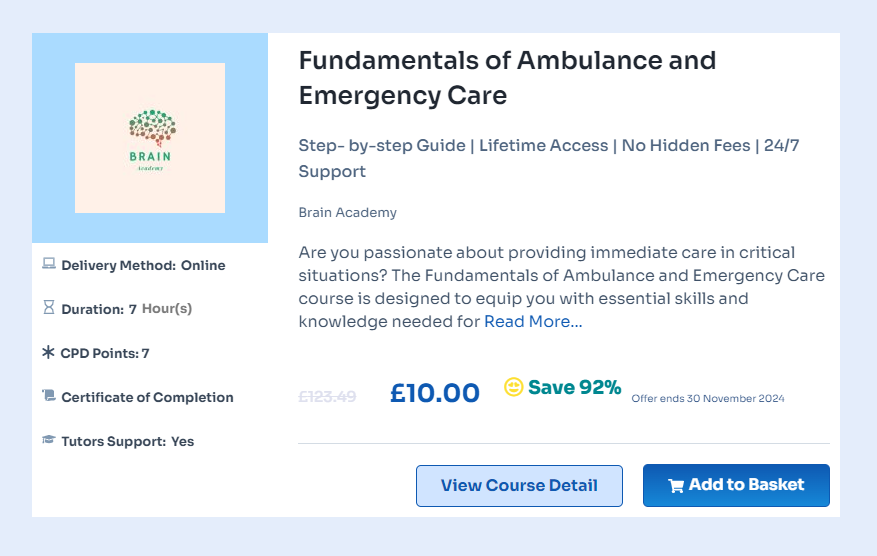Click the graduation cap Tutors Support icon

coord(49,440)
